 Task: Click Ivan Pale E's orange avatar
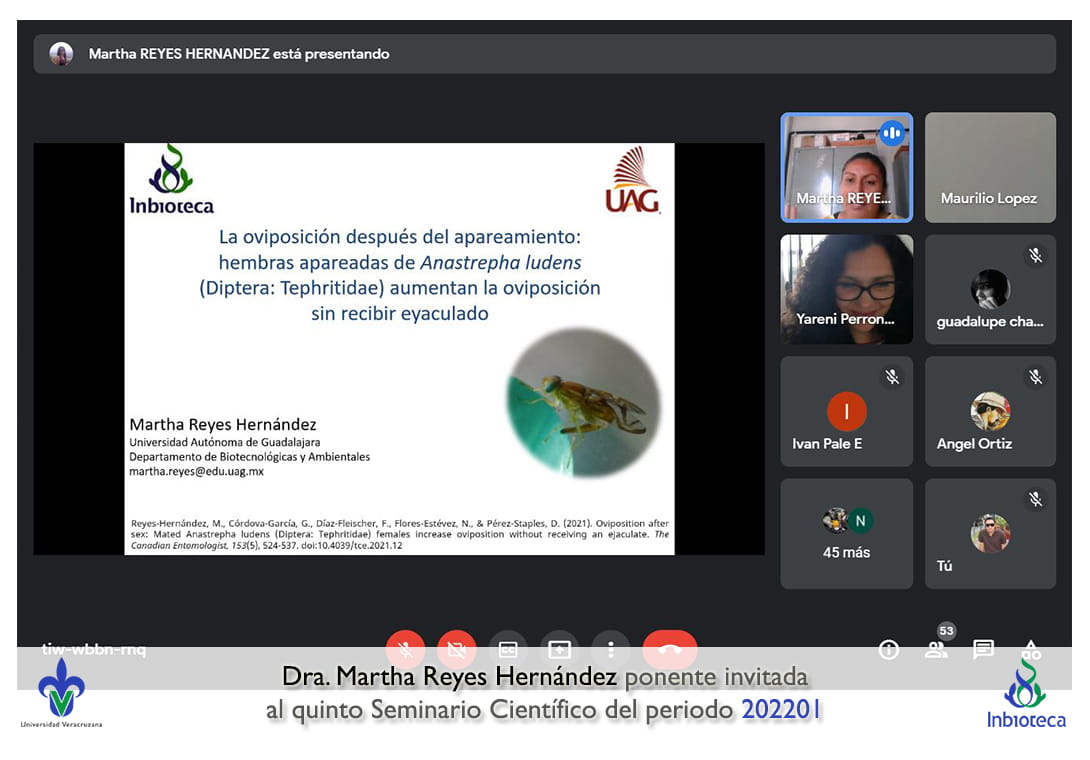tap(846, 411)
